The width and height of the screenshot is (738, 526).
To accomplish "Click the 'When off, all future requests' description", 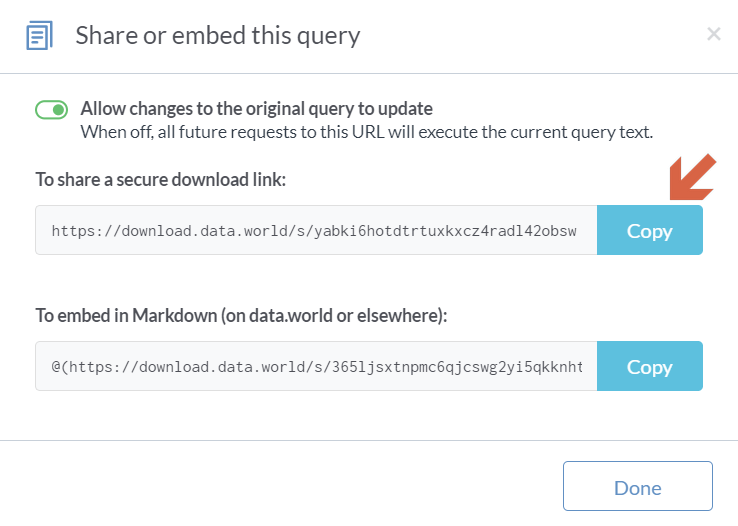I will (366, 132).
